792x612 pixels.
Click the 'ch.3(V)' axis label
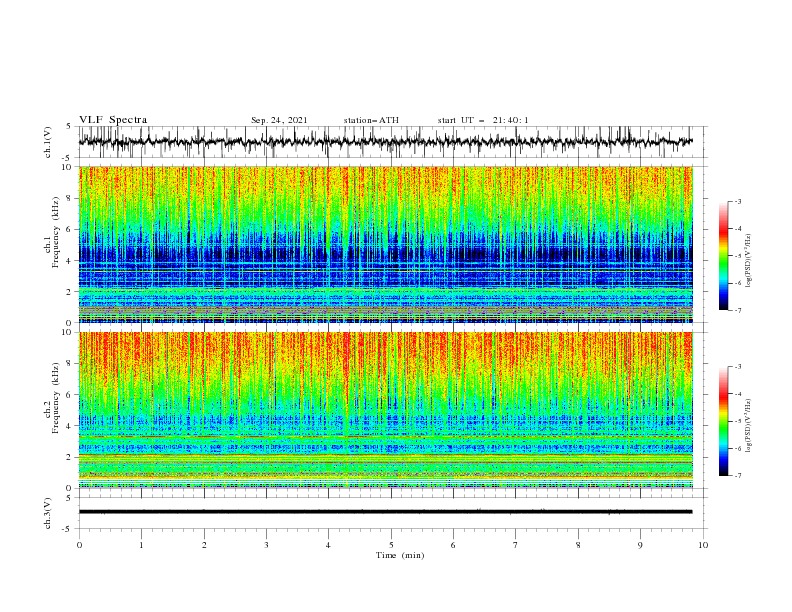[48, 513]
